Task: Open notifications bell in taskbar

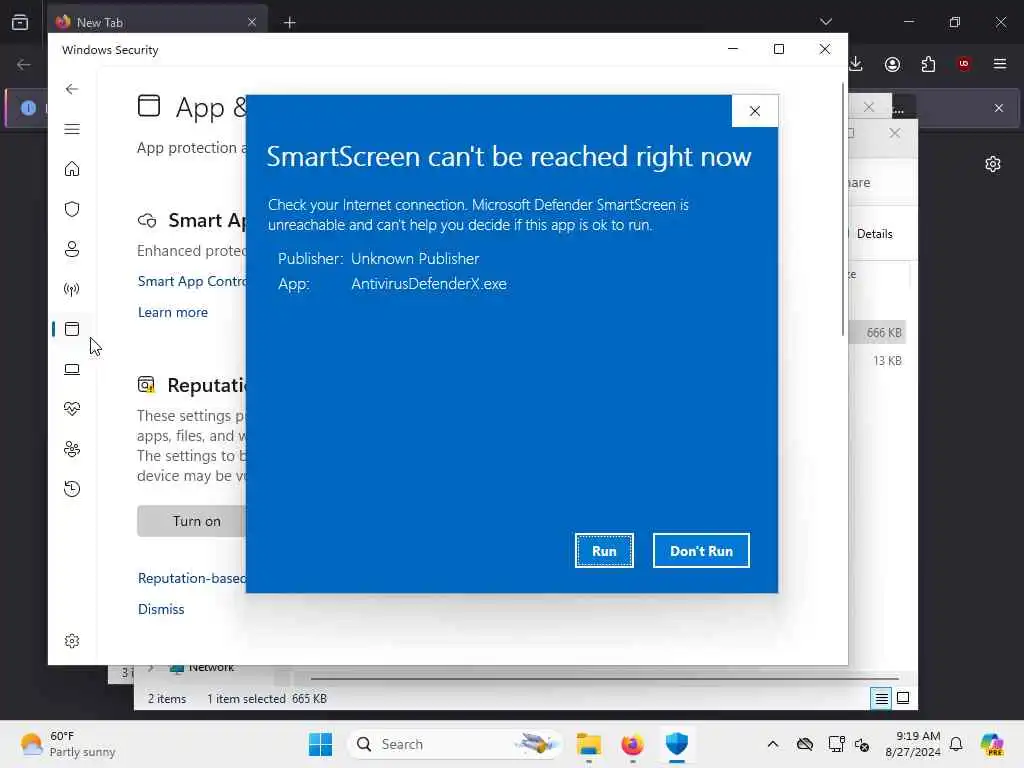Action: 956,744
